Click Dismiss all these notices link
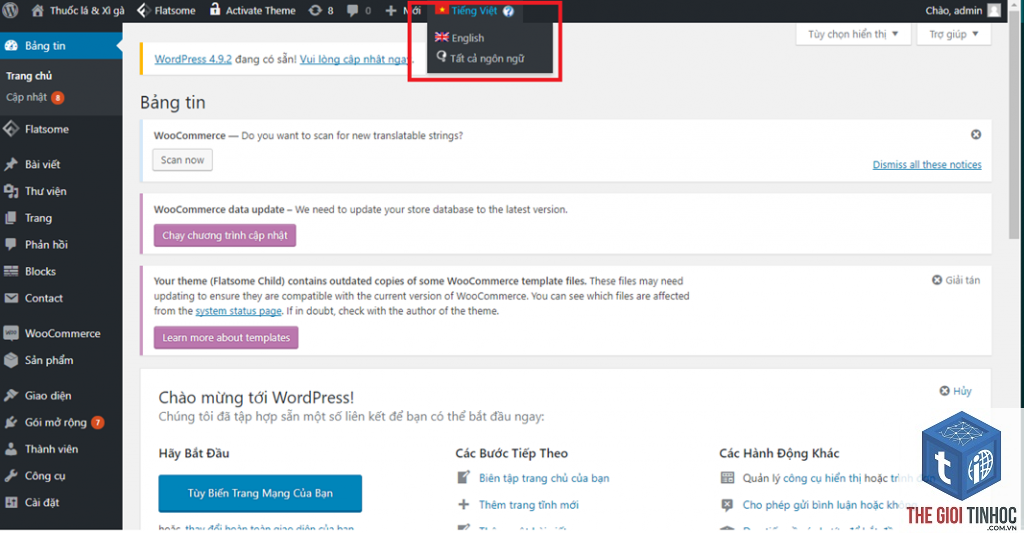This screenshot has height=533, width=1024. (927, 165)
